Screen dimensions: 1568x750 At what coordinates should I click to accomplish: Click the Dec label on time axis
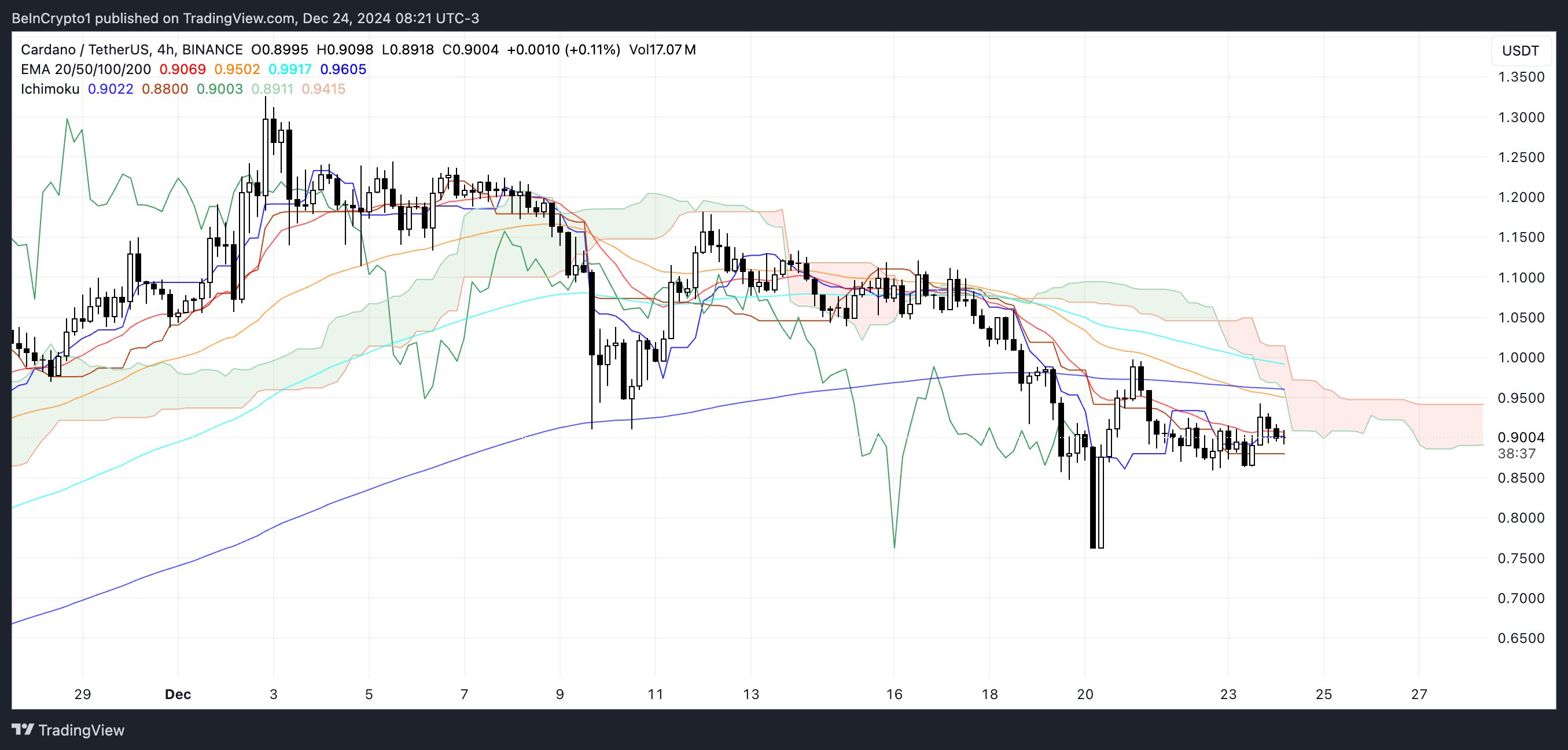[178, 694]
